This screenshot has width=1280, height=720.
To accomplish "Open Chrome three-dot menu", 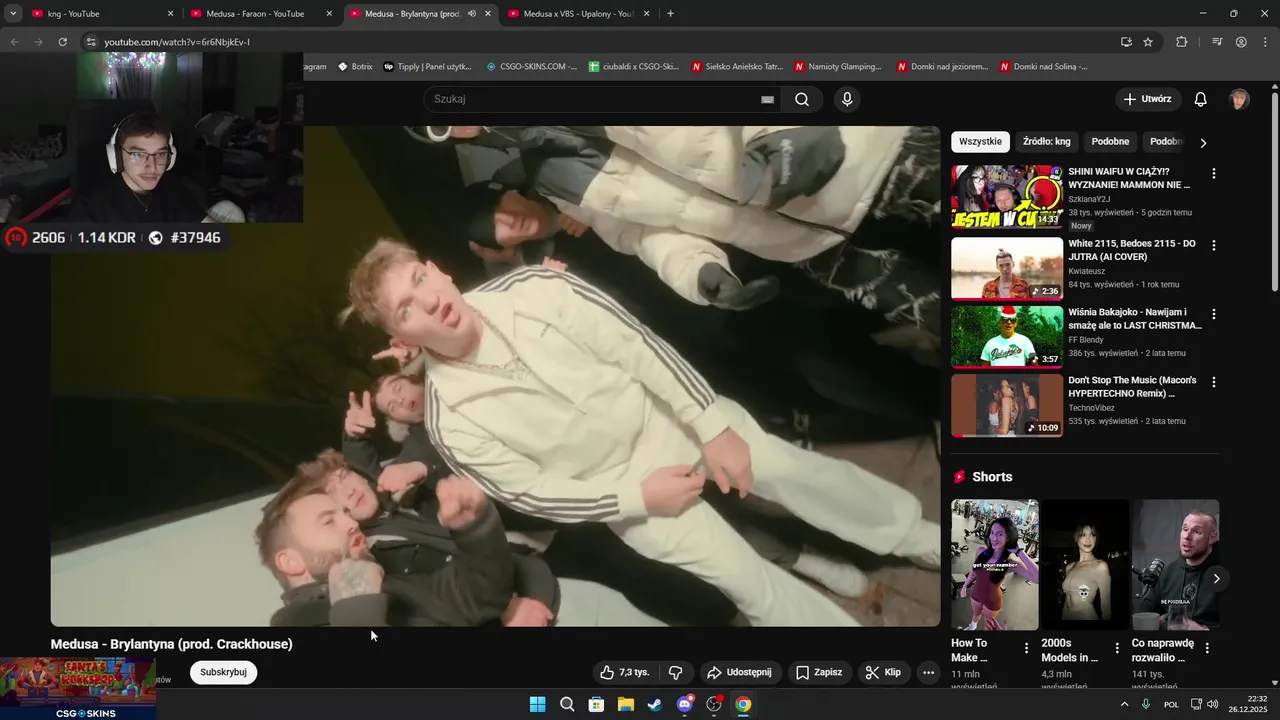I will (x=1264, y=42).
